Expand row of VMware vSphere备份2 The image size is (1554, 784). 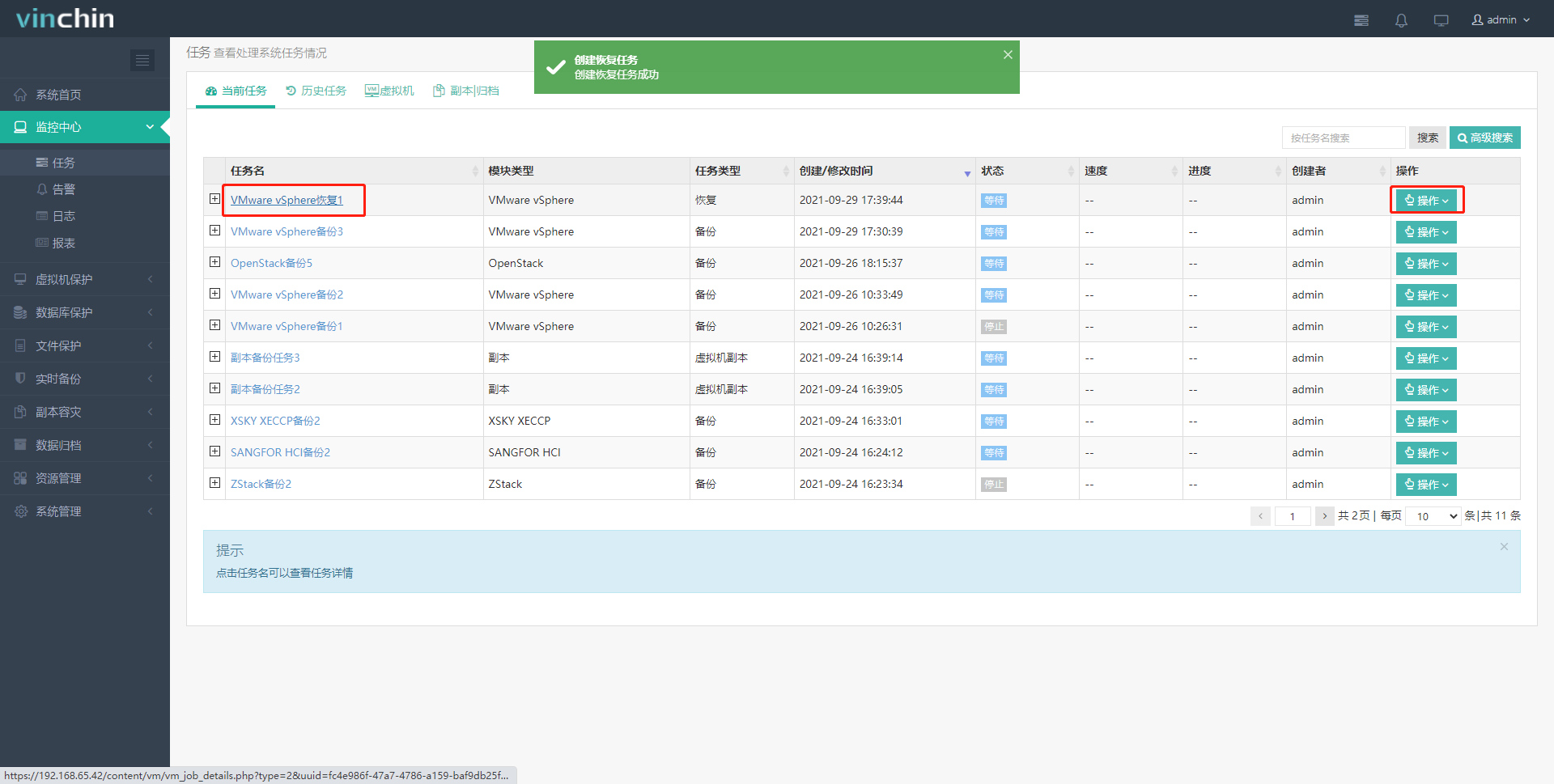(x=214, y=294)
